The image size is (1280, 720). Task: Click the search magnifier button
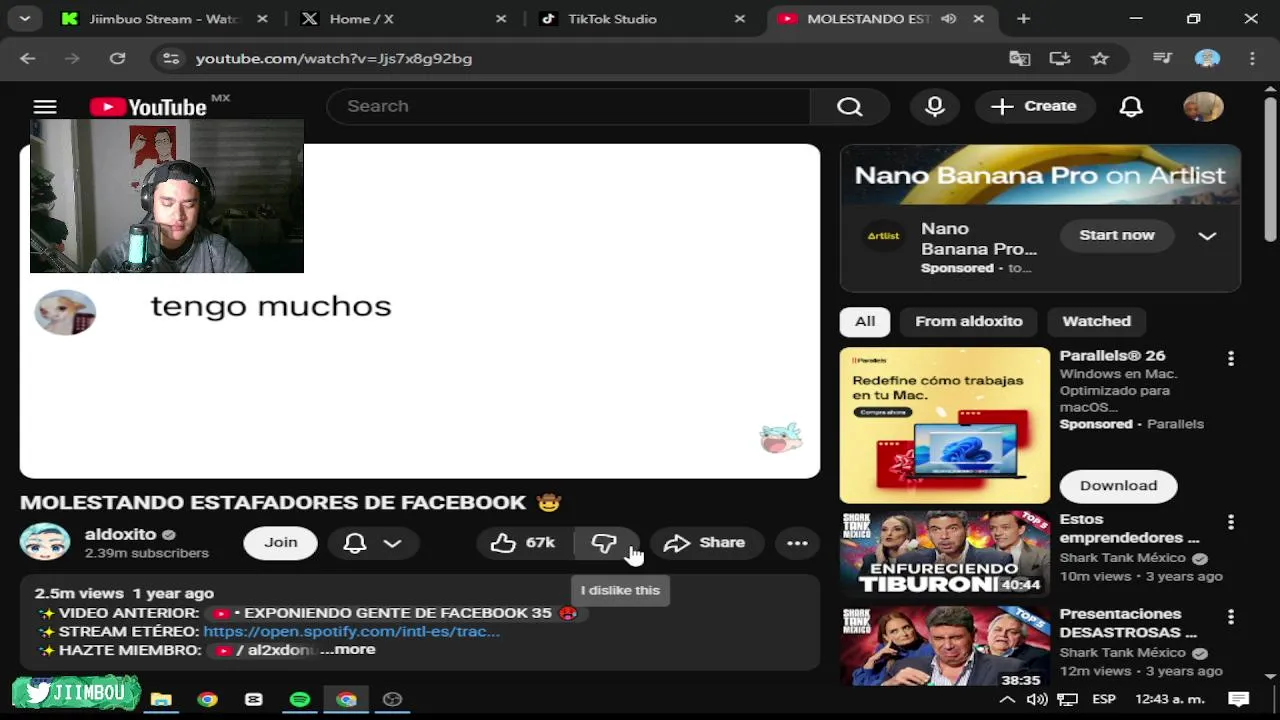pyautogui.click(x=849, y=106)
